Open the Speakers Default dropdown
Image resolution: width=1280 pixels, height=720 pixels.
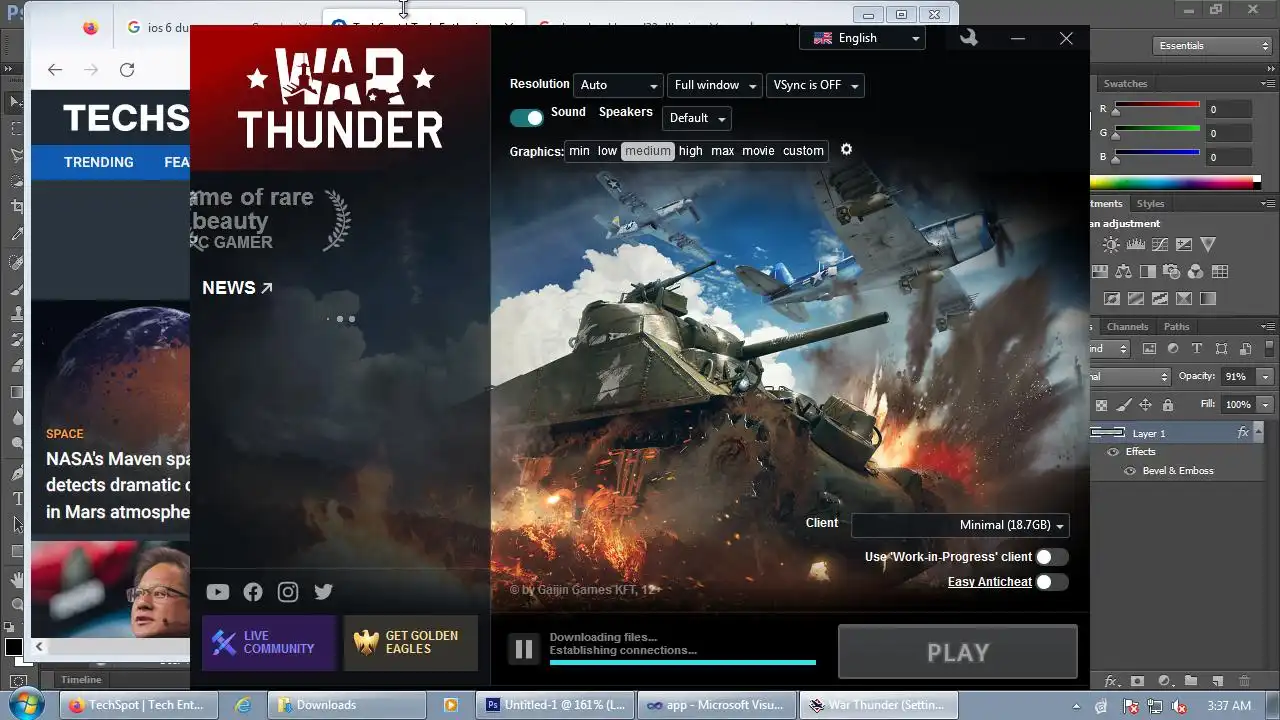click(x=697, y=118)
